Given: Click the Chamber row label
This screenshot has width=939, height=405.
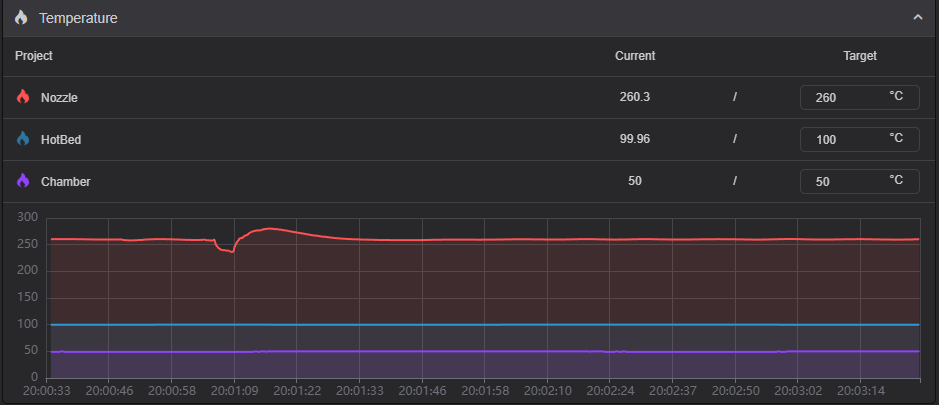Looking at the screenshot, I should [63, 182].
